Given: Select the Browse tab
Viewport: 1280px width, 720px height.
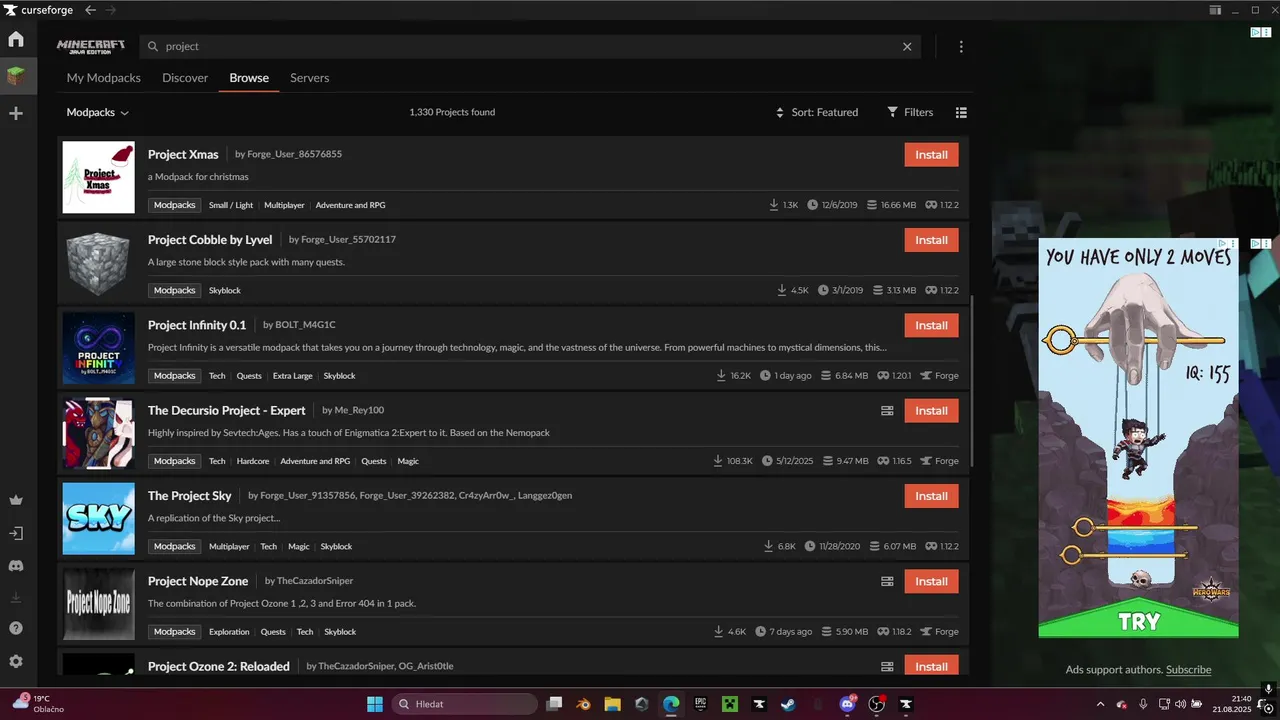Looking at the screenshot, I should [249, 78].
